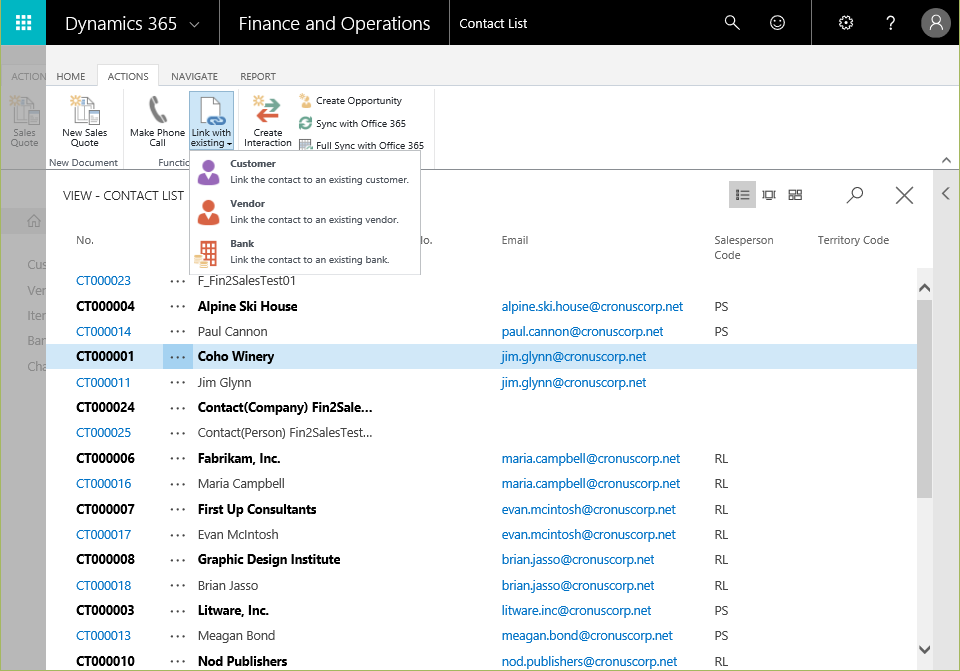The width and height of the screenshot is (960, 671).
Task: Sort by the Email column header
Action: pos(514,240)
